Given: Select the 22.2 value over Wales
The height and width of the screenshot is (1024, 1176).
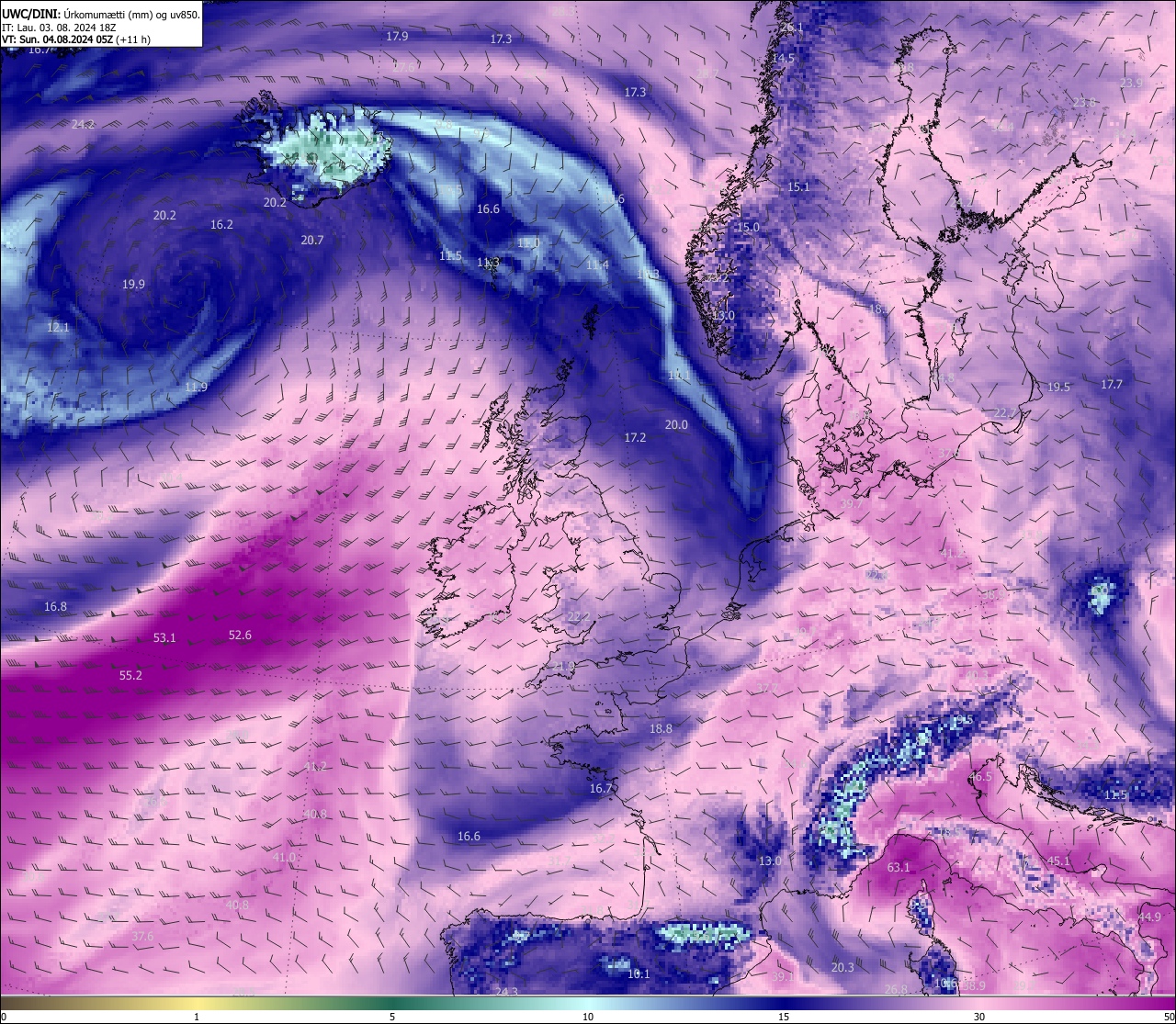Looking at the screenshot, I should coord(578,617).
